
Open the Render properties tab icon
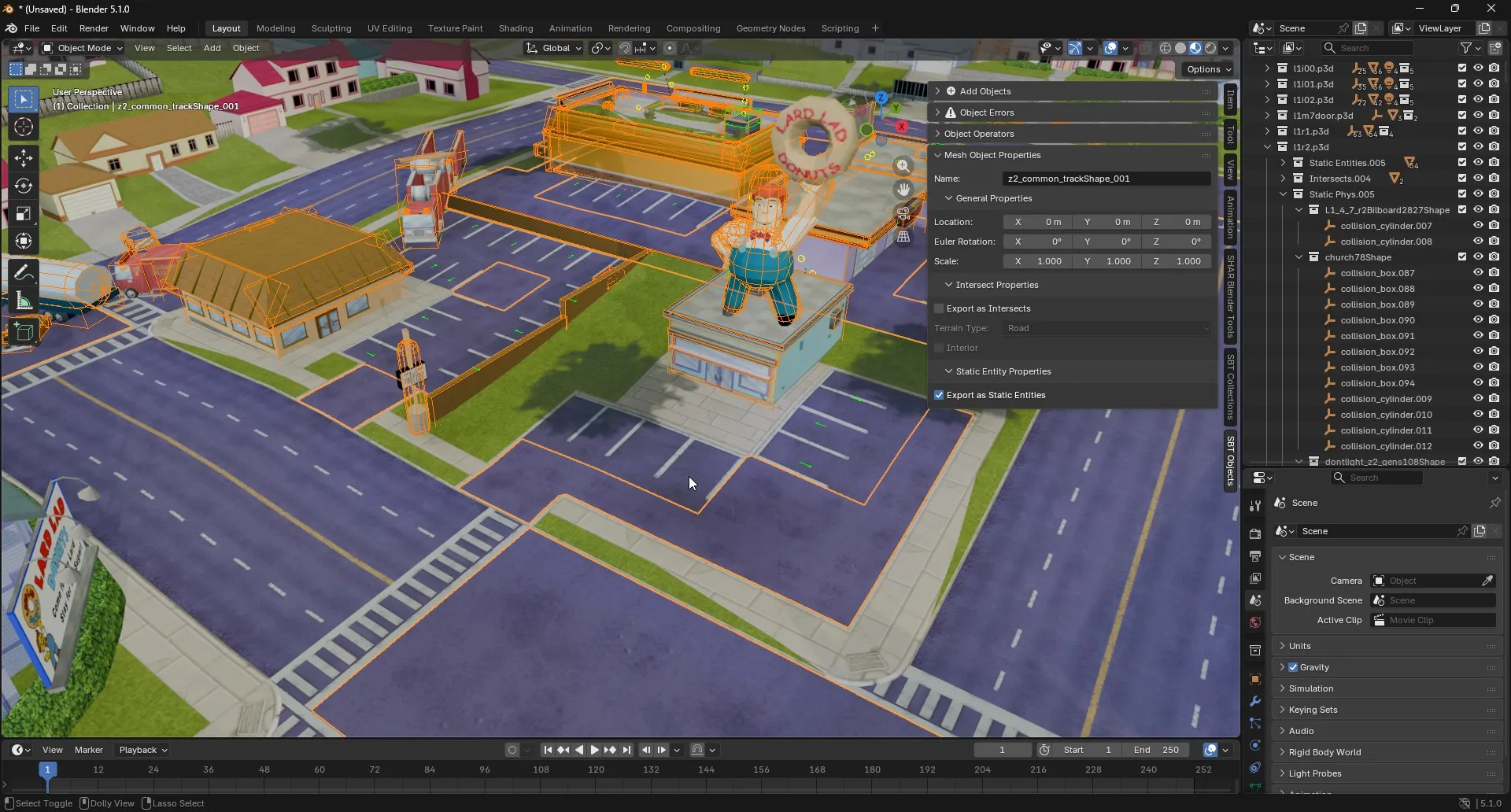[x=1255, y=534]
